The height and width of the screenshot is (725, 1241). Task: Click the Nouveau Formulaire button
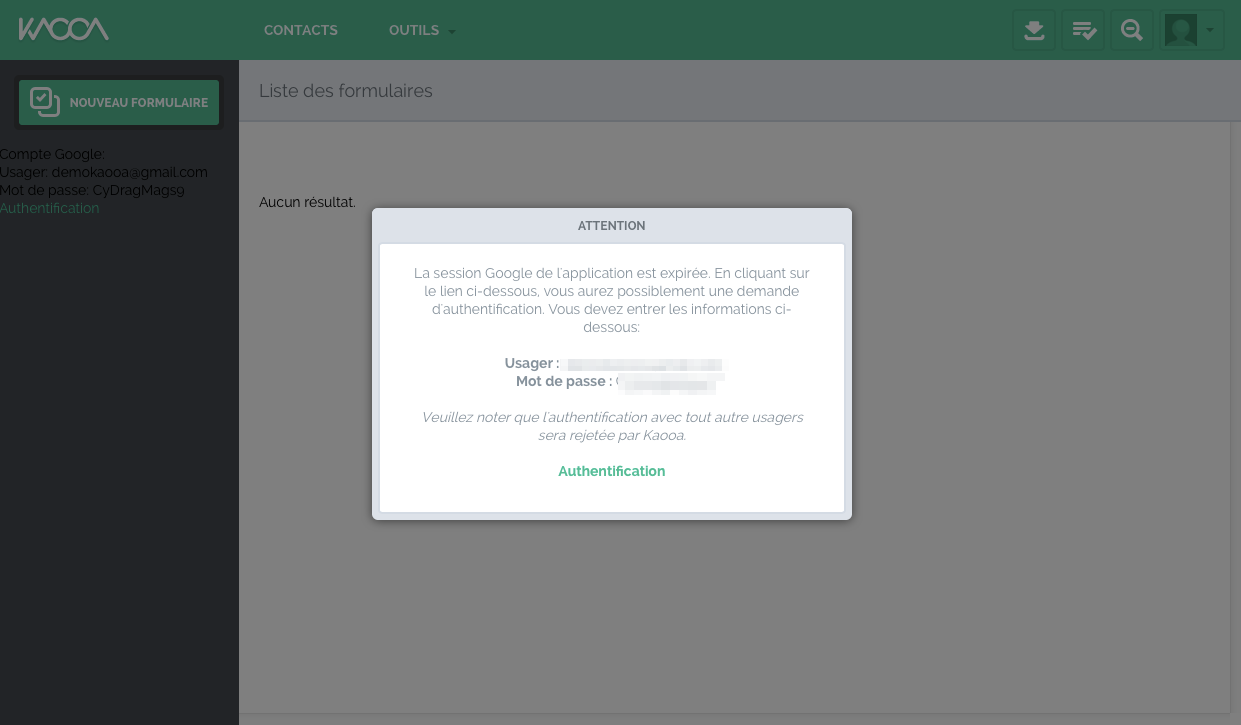point(119,102)
